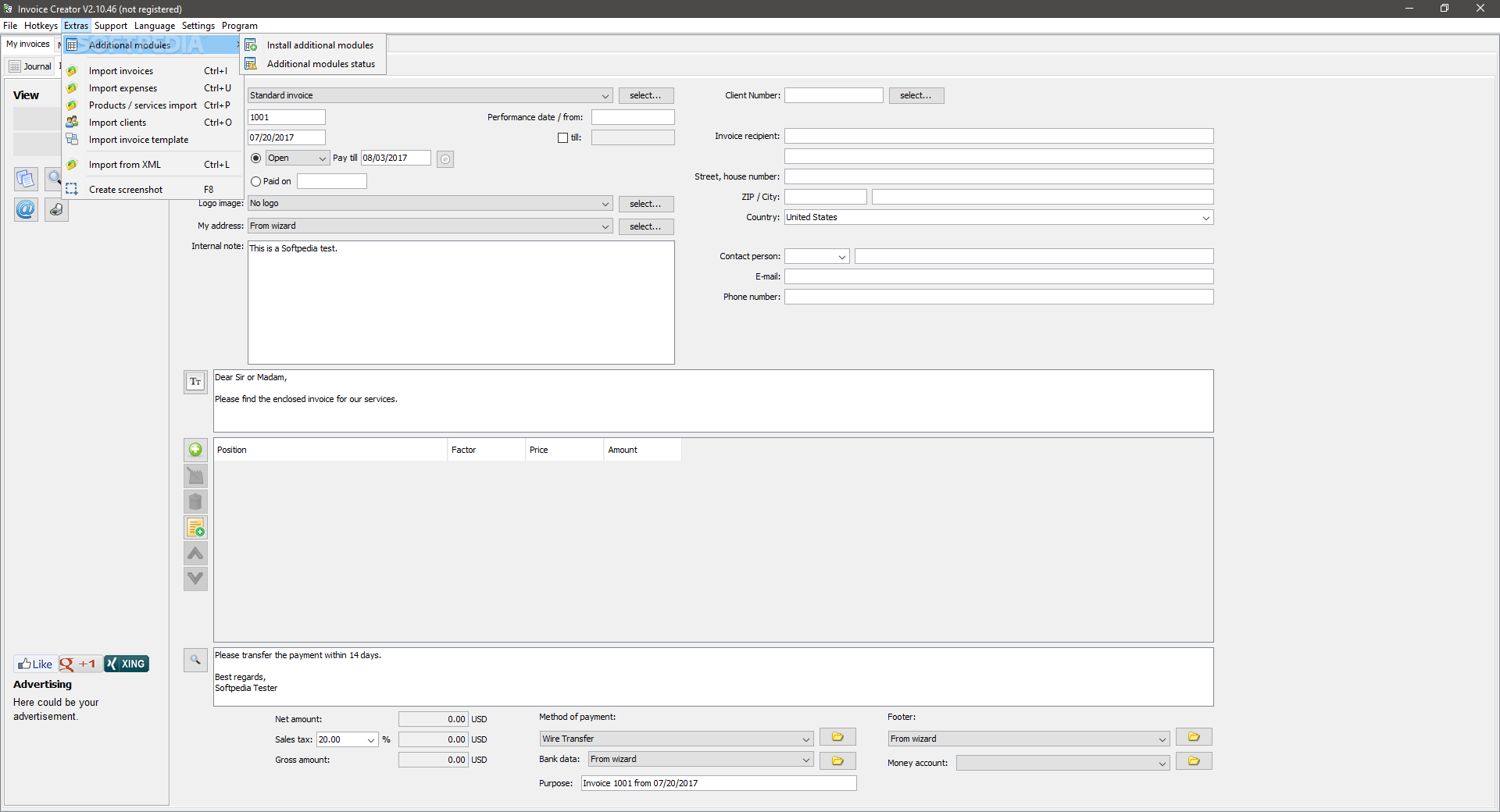Expand the Country United States dropdown
Image resolution: width=1500 pixels, height=812 pixels.
1206,218
